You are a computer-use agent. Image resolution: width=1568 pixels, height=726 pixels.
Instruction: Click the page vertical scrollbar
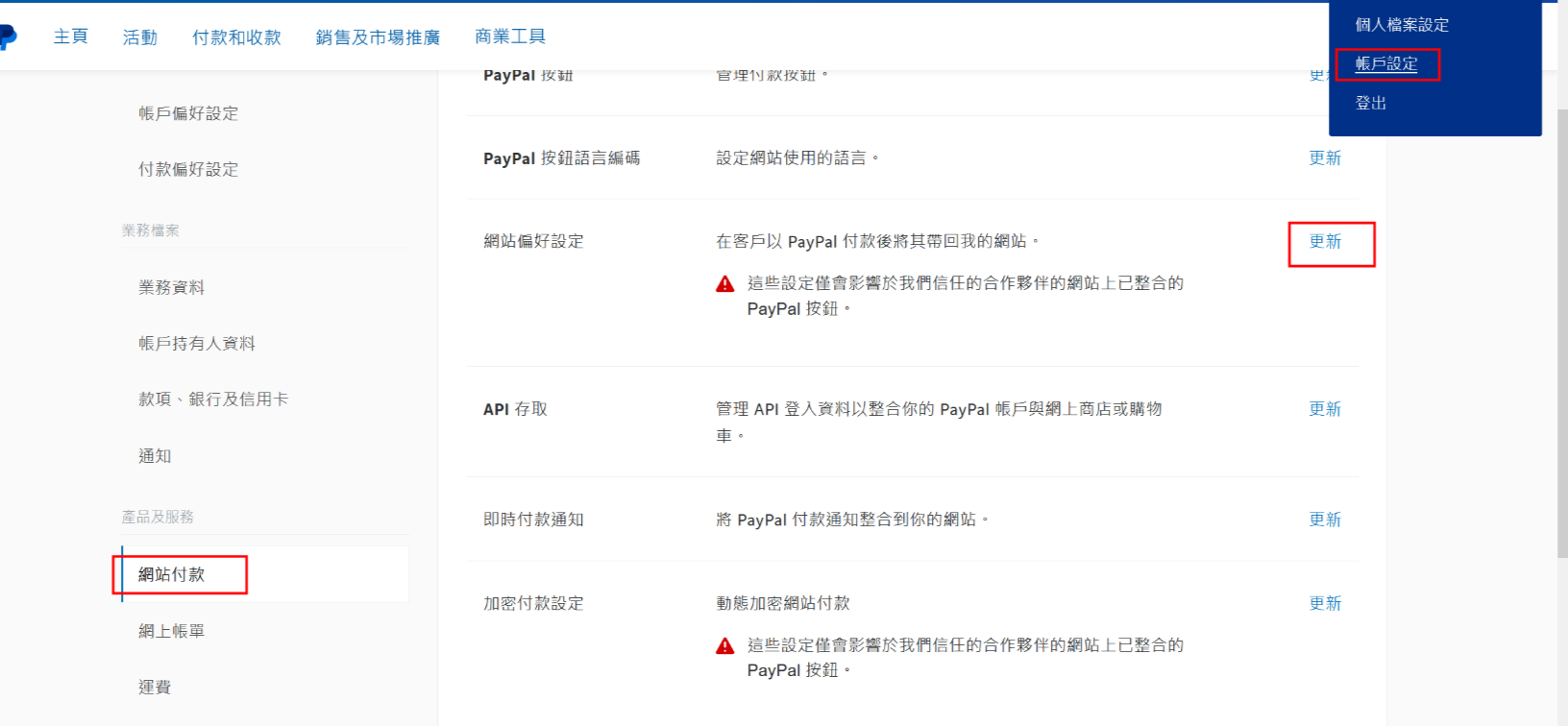point(1562,332)
